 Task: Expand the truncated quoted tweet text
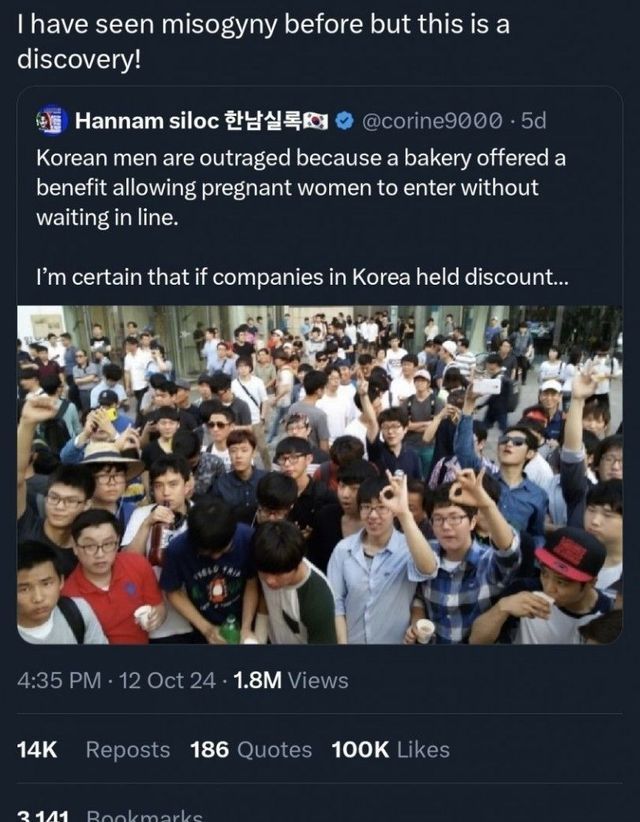click(559, 277)
